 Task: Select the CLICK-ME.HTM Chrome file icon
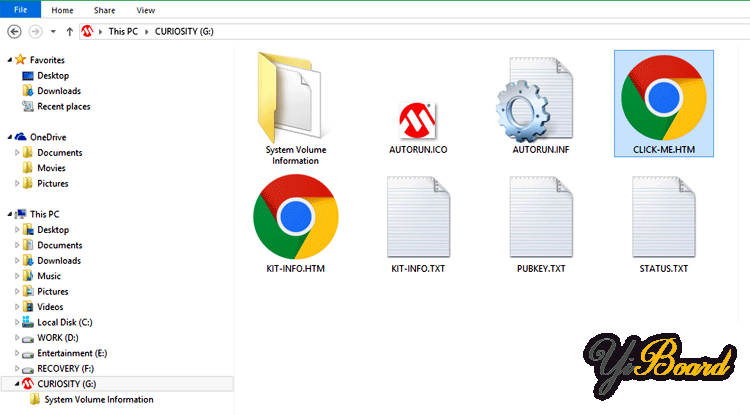[x=663, y=98]
